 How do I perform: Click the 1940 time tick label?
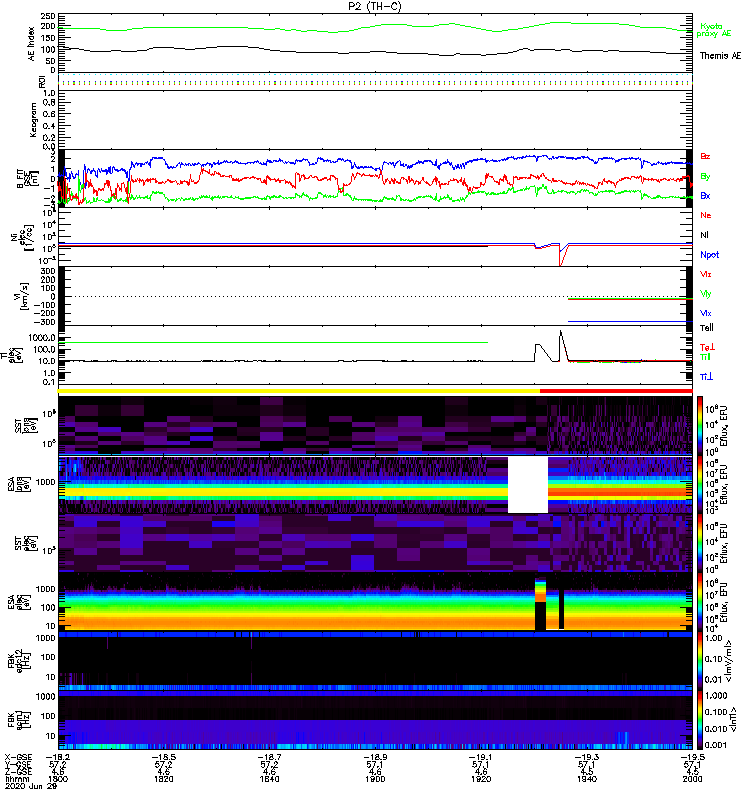[x=587, y=779]
